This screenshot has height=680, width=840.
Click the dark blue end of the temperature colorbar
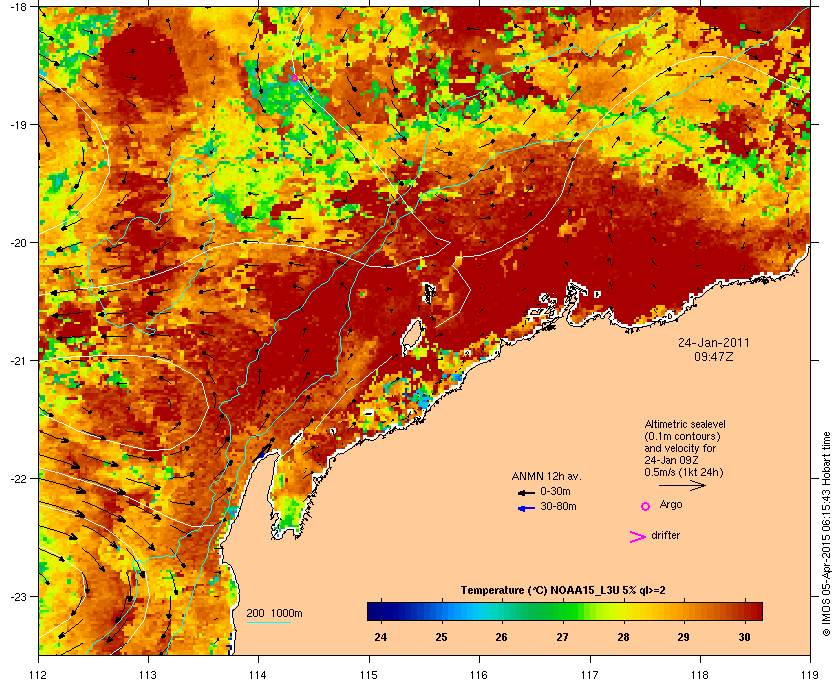376,611
